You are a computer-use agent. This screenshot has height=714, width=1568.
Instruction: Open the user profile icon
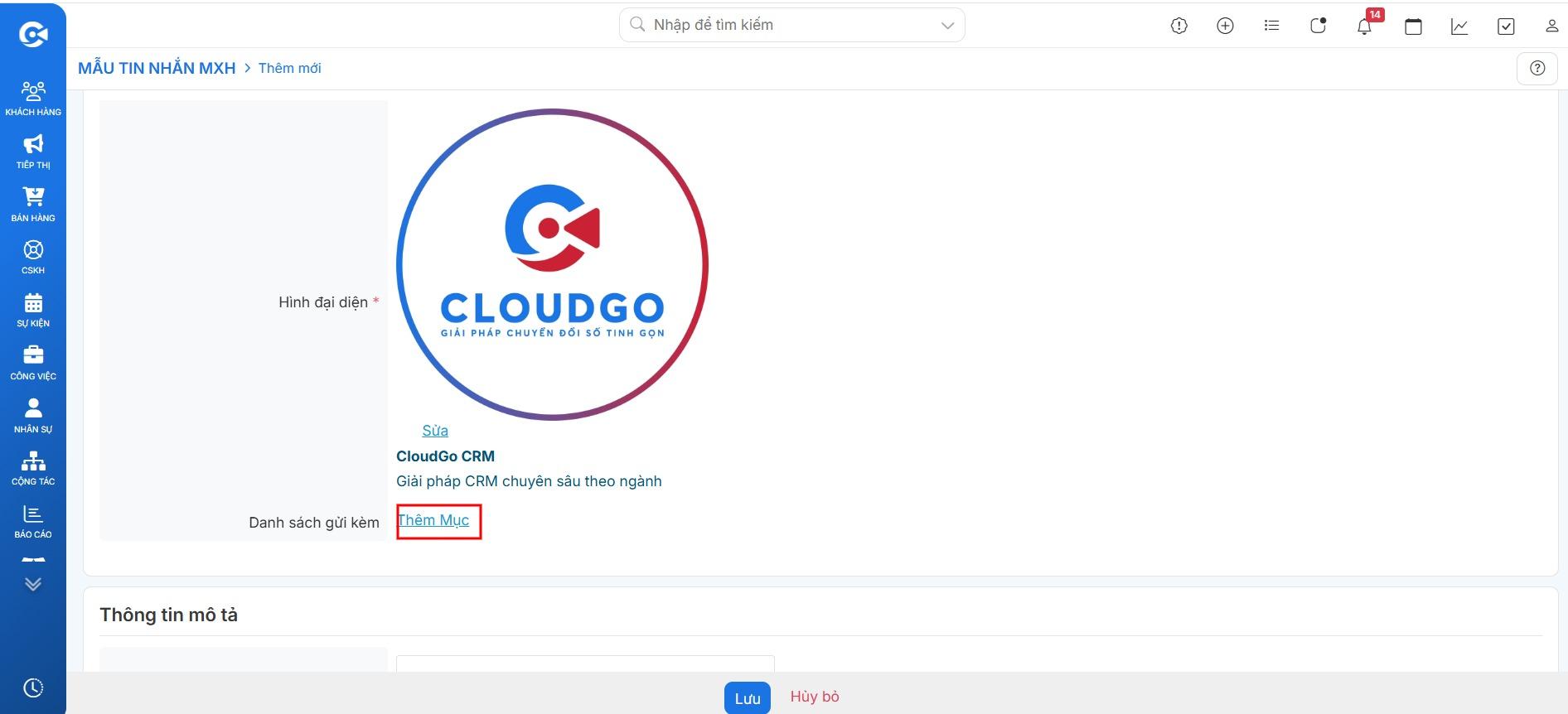point(1551,26)
